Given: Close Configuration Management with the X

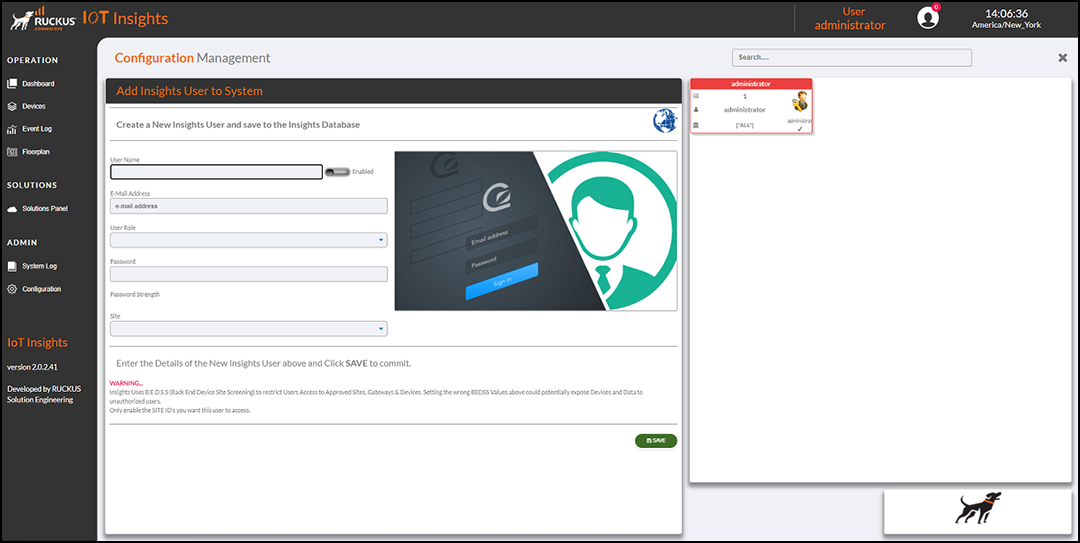Looking at the screenshot, I should (1062, 58).
